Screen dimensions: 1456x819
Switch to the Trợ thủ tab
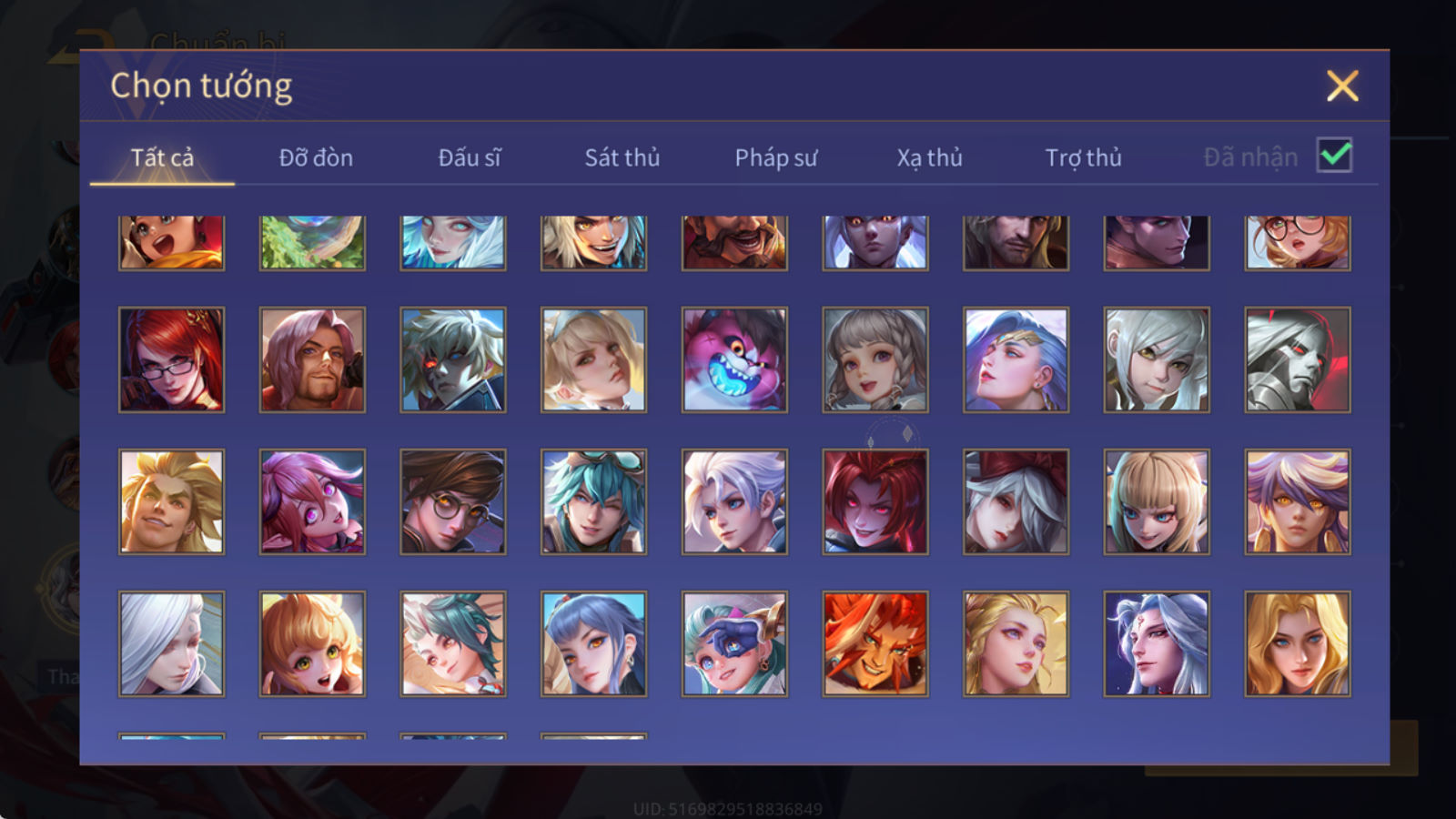coord(1083,157)
